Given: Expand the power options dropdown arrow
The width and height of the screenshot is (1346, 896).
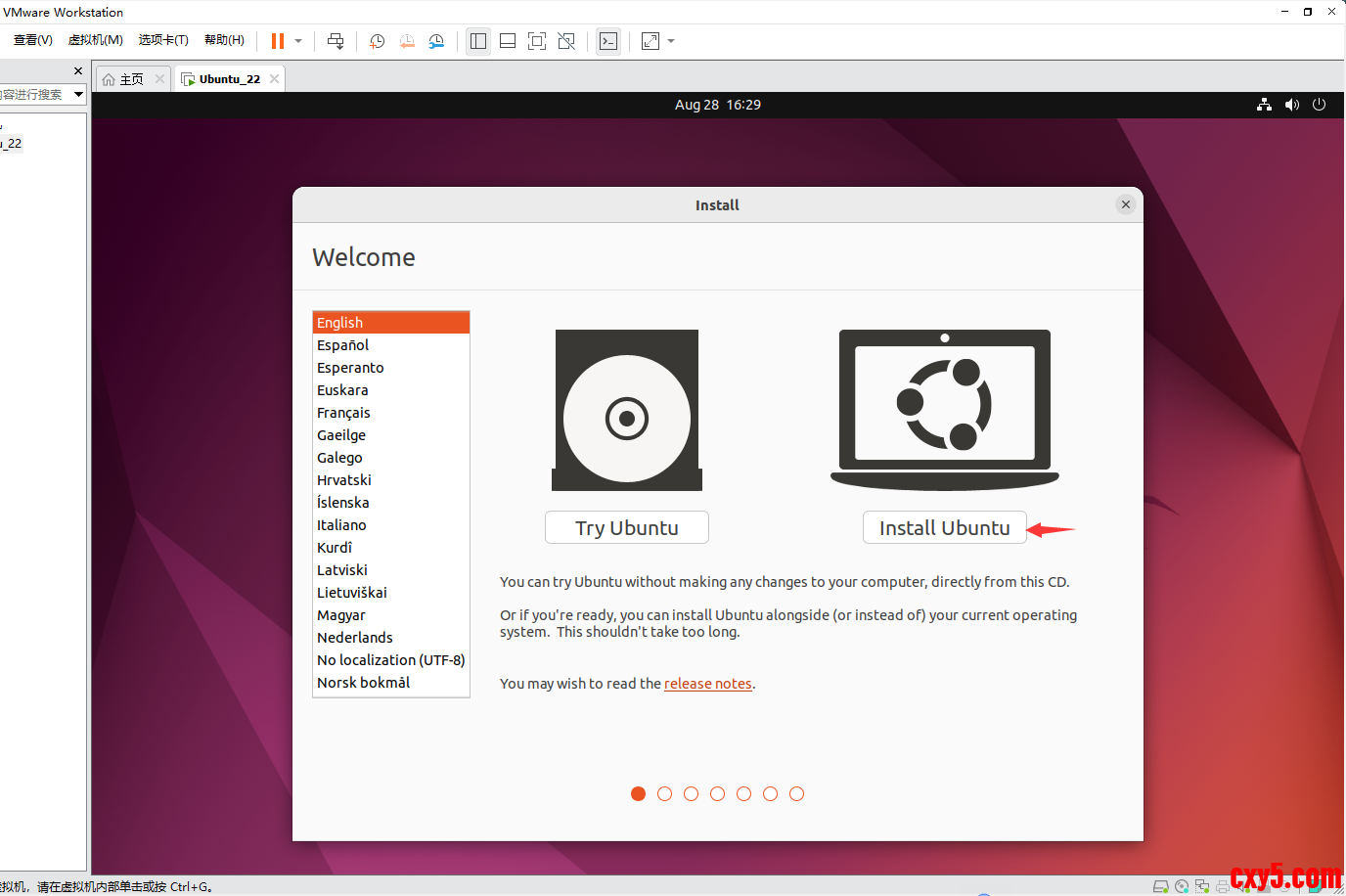Looking at the screenshot, I should 298,41.
